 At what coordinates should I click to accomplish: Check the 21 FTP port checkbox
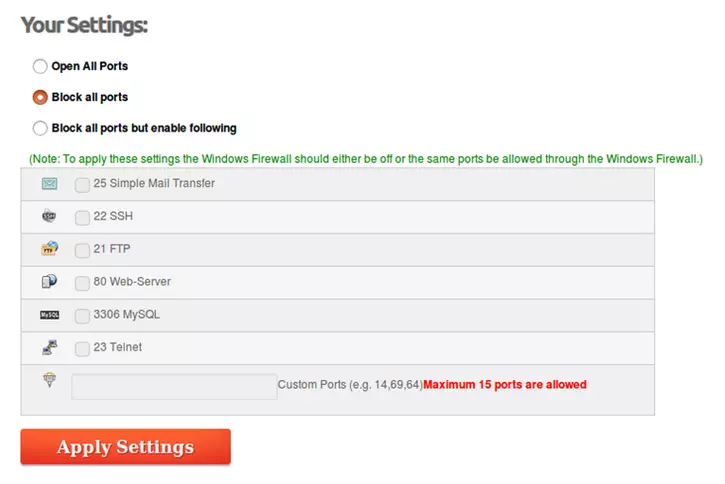point(82,250)
